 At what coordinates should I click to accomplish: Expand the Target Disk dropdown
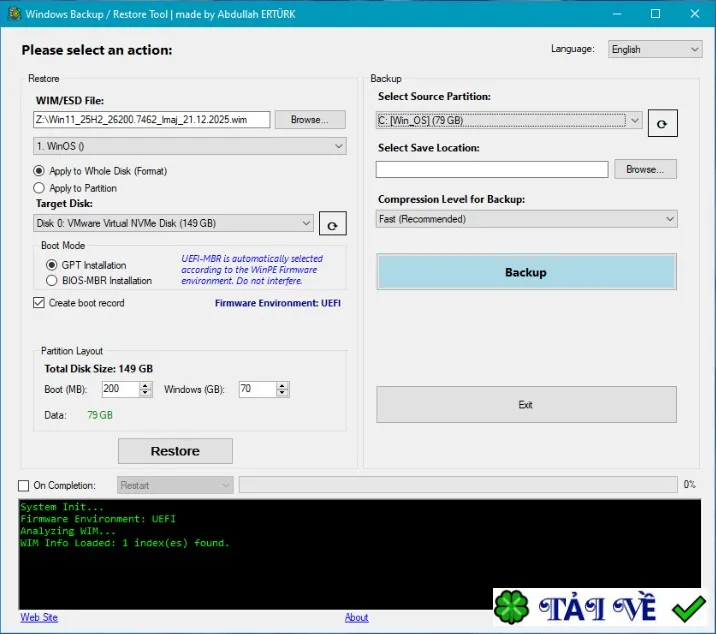click(x=173, y=223)
